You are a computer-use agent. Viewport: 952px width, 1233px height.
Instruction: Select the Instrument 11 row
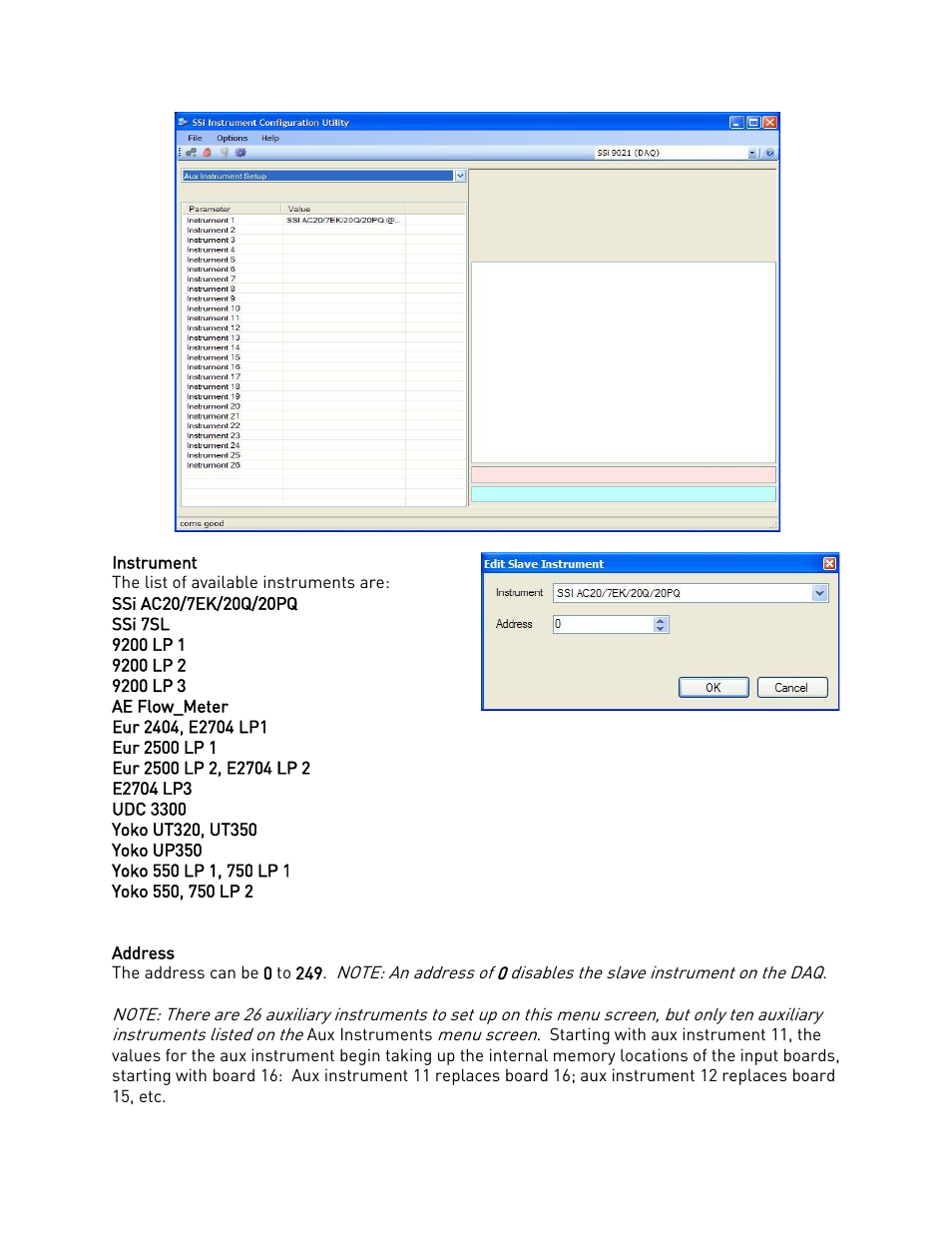coord(323,317)
